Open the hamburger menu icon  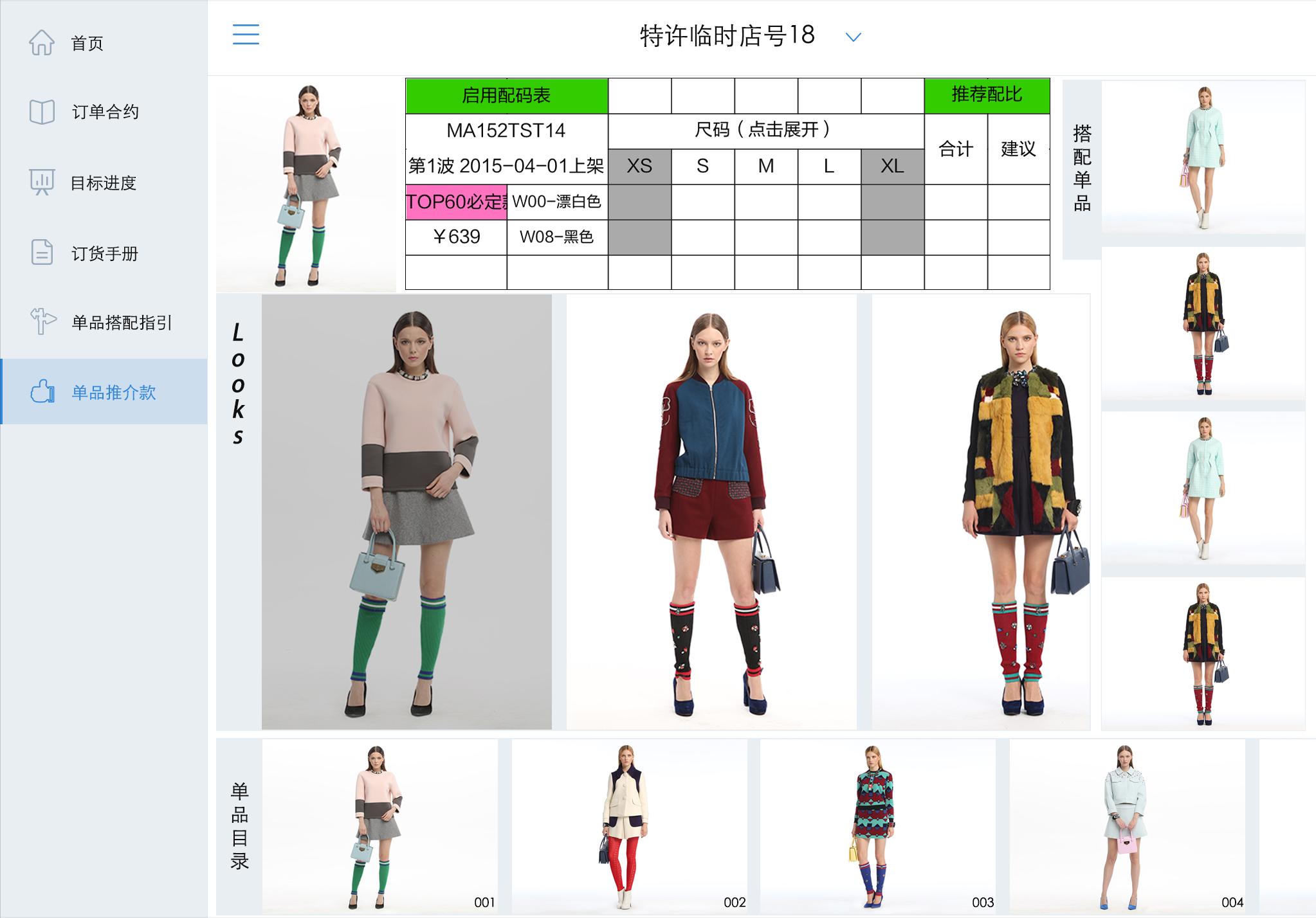[x=246, y=34]
